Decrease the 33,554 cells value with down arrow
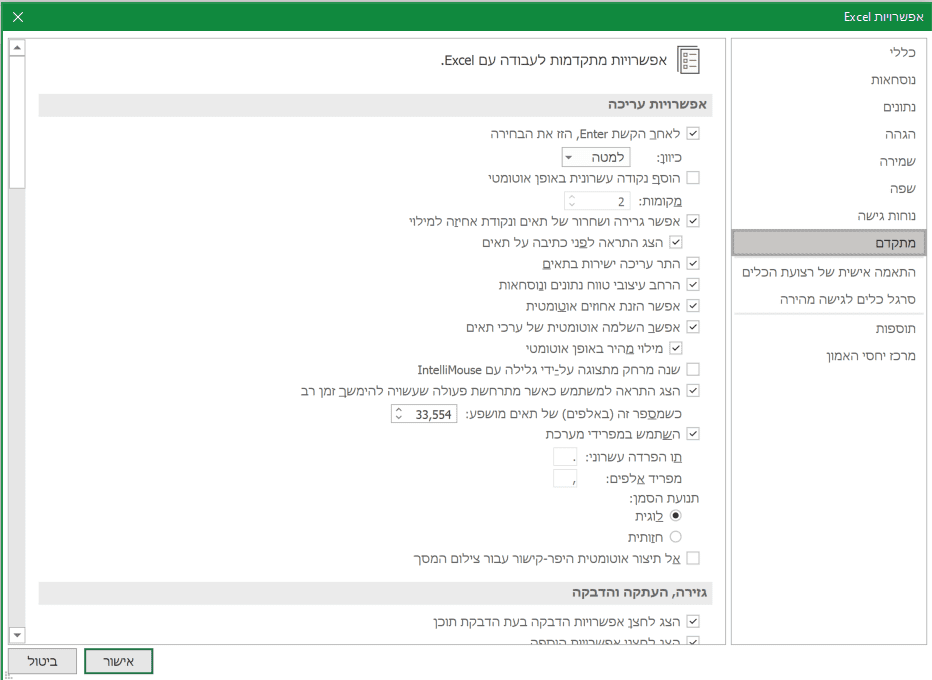The height and width of the screenshot is (680, 932). [399, 418]
